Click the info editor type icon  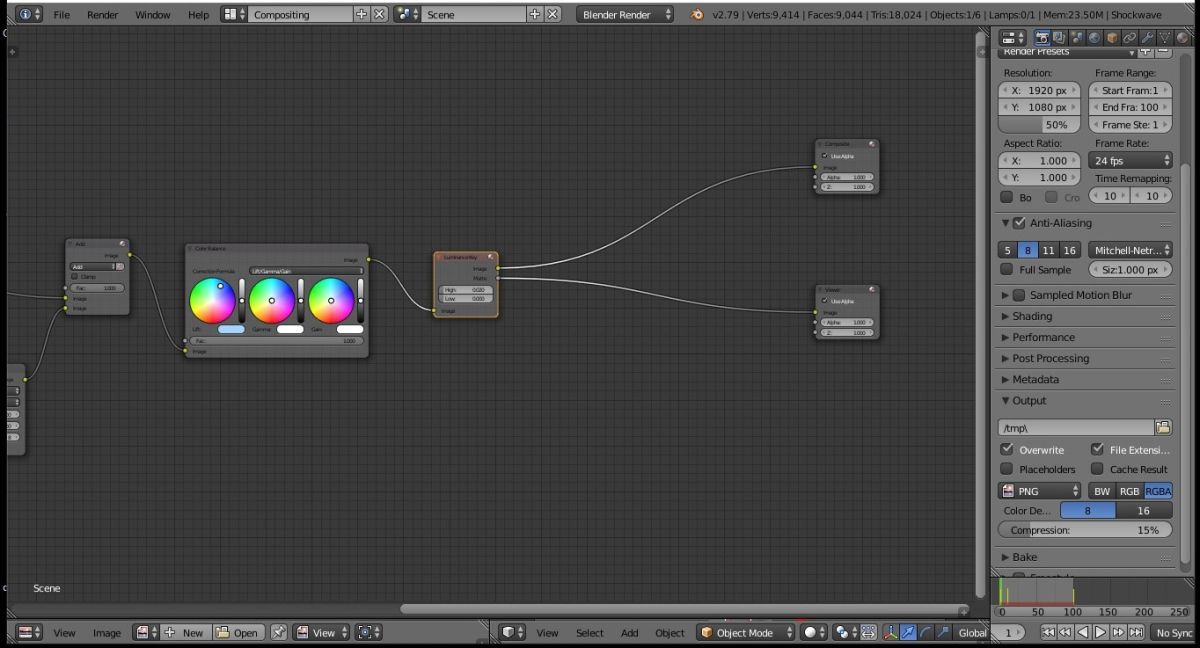point(30,14)
